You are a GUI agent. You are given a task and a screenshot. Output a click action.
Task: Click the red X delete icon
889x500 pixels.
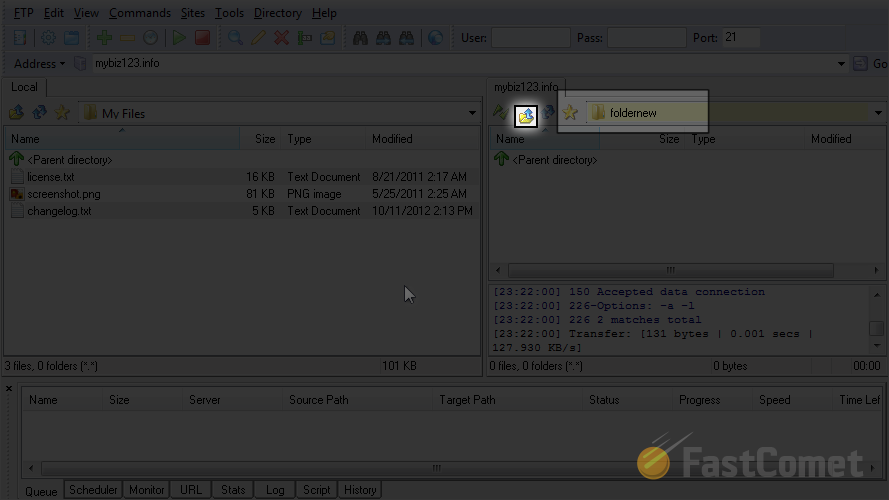[x=281, y=38]
